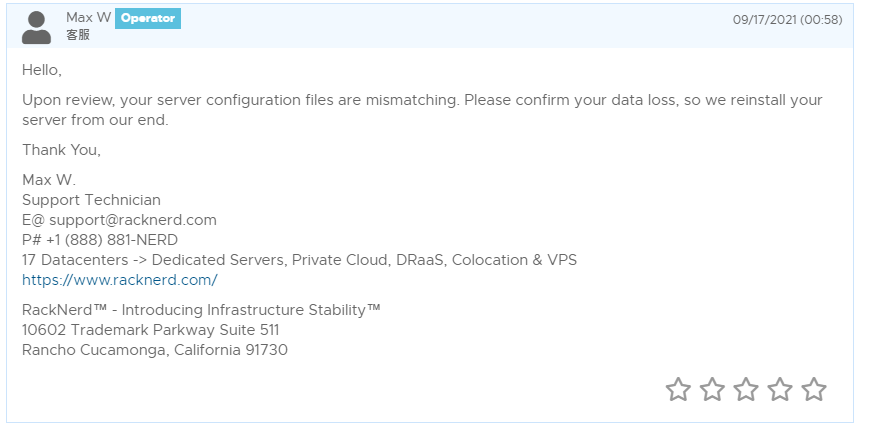Give a three-star rating
Screen dimensions: 880x427
746,389
